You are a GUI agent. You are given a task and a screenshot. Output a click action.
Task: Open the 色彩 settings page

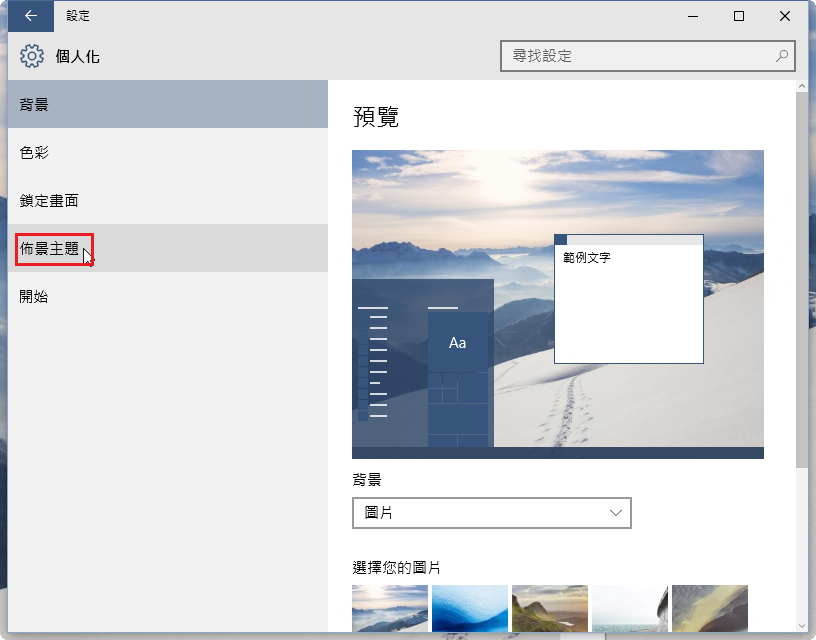click(x=168, y=152)
